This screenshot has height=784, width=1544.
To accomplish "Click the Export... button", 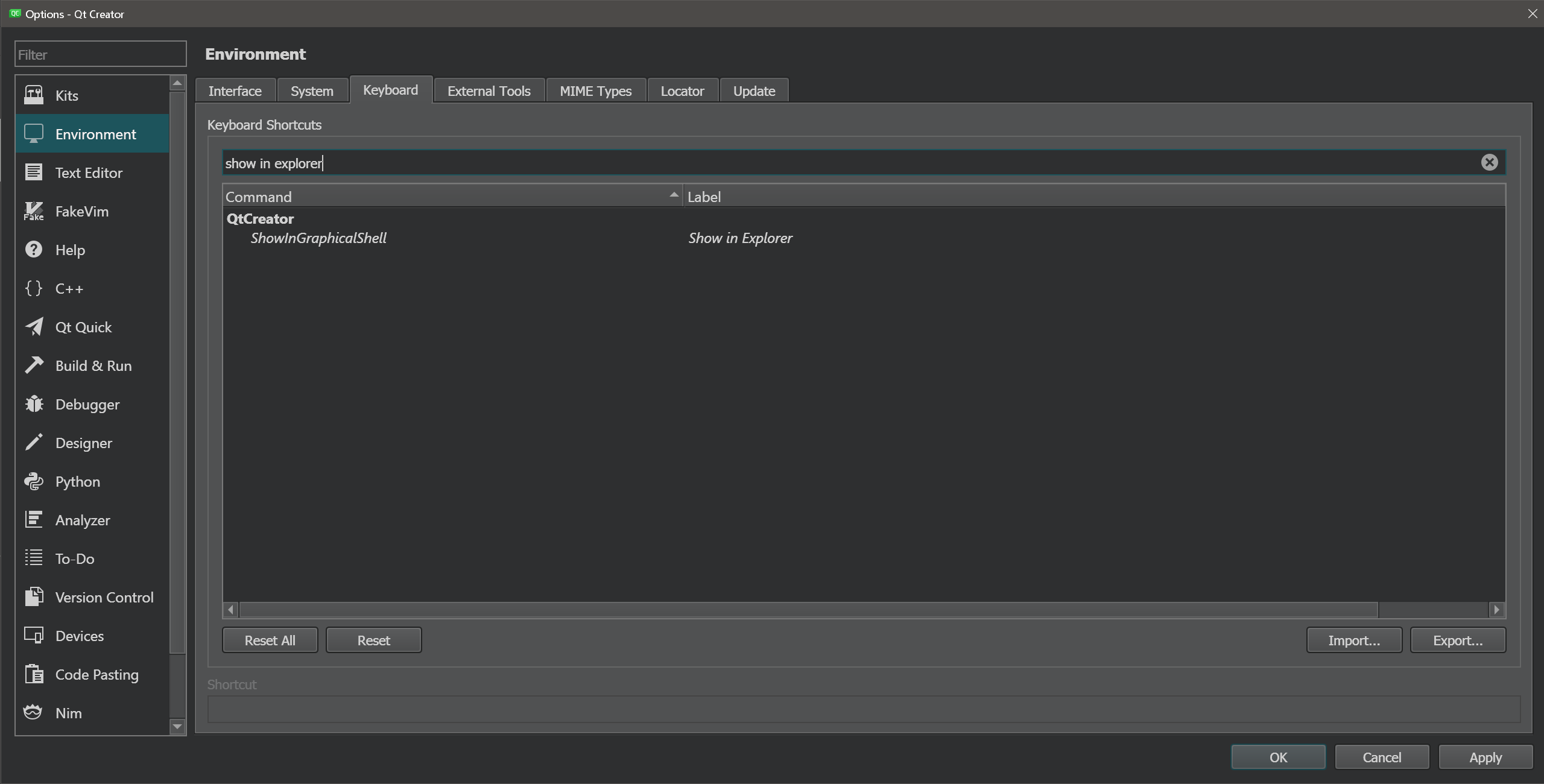I will click(1457, 640).
